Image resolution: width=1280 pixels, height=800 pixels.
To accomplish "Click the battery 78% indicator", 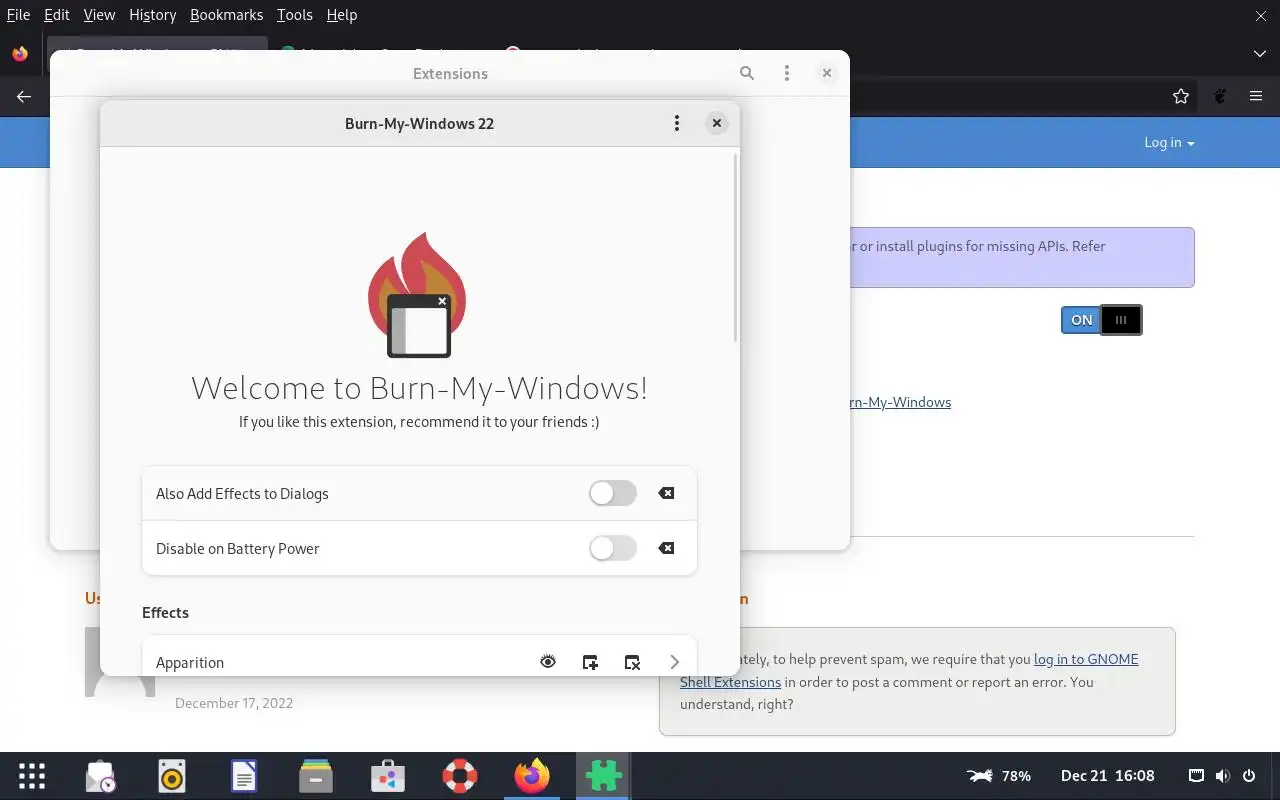I will 999,776.
